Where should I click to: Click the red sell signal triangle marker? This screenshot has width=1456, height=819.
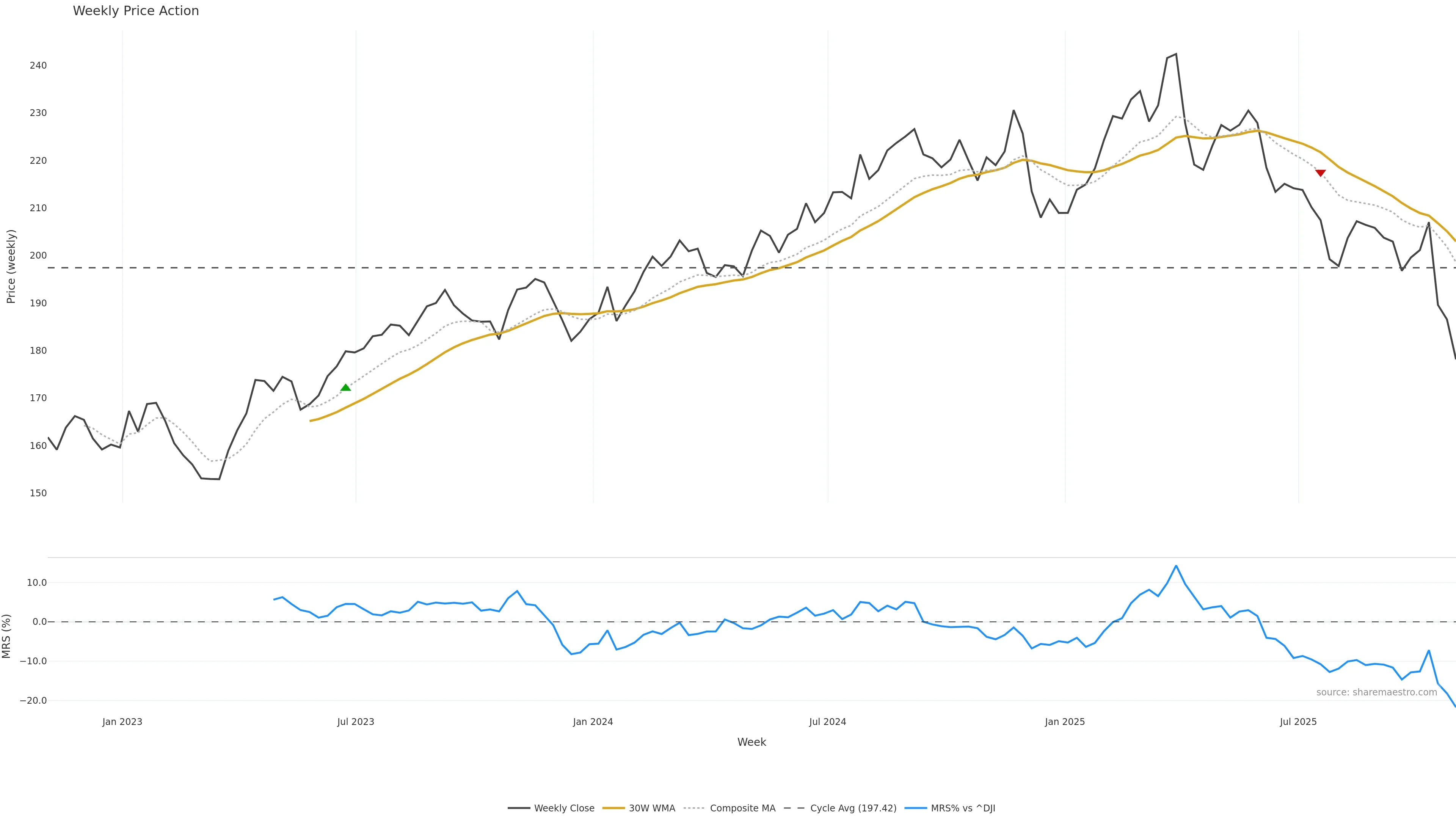(1320, 173)
